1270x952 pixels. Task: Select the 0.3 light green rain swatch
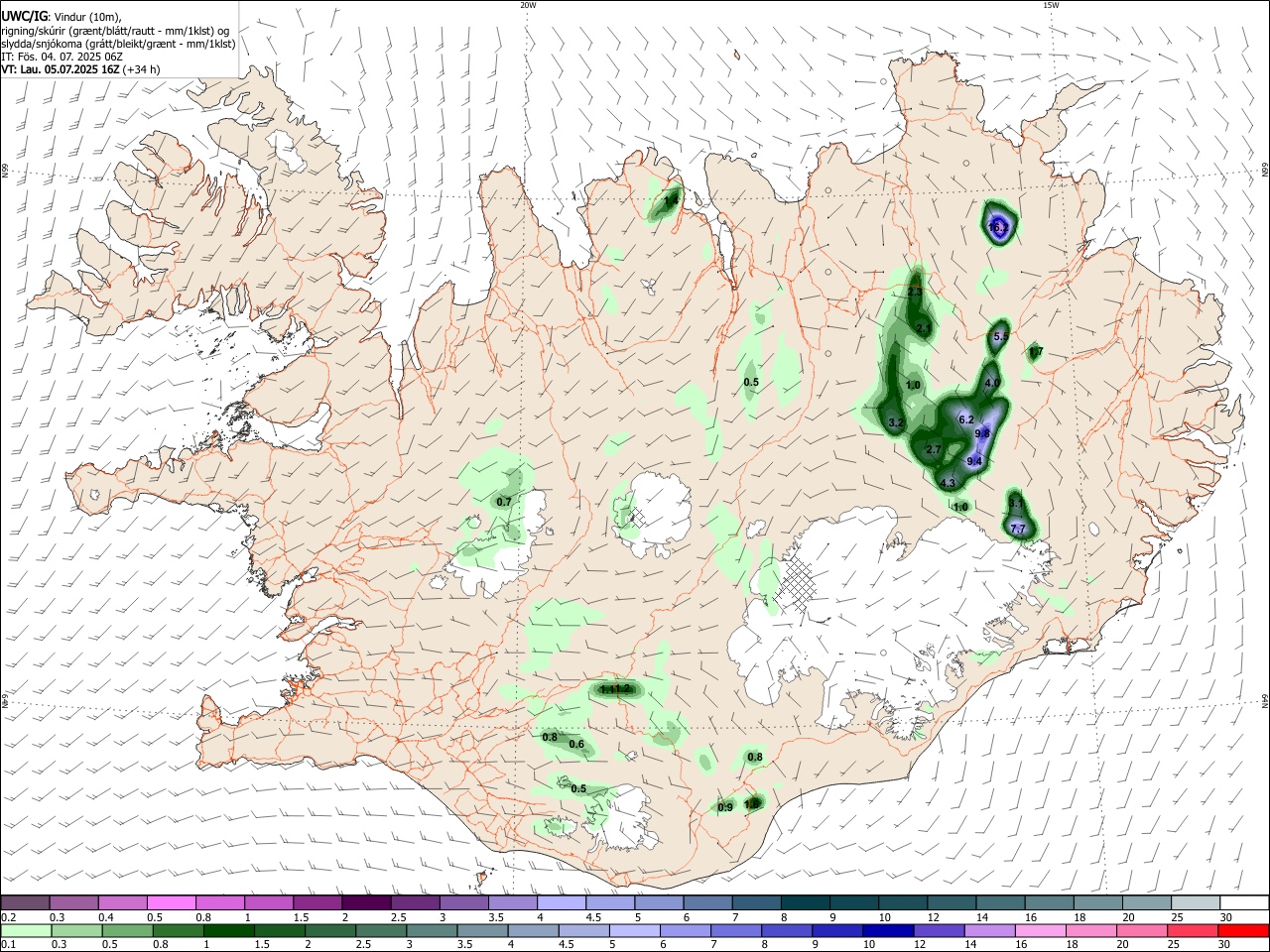[x=75, y=931]
